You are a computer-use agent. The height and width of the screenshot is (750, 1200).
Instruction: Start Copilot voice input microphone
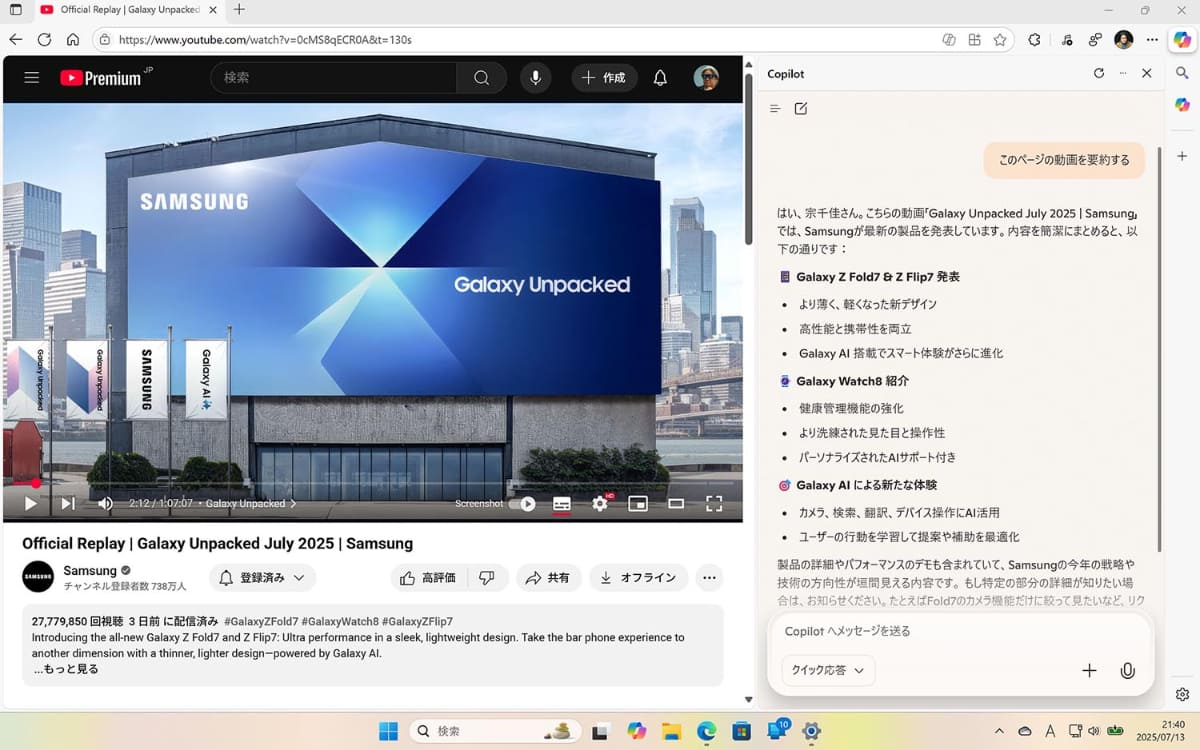(1128, 671)
